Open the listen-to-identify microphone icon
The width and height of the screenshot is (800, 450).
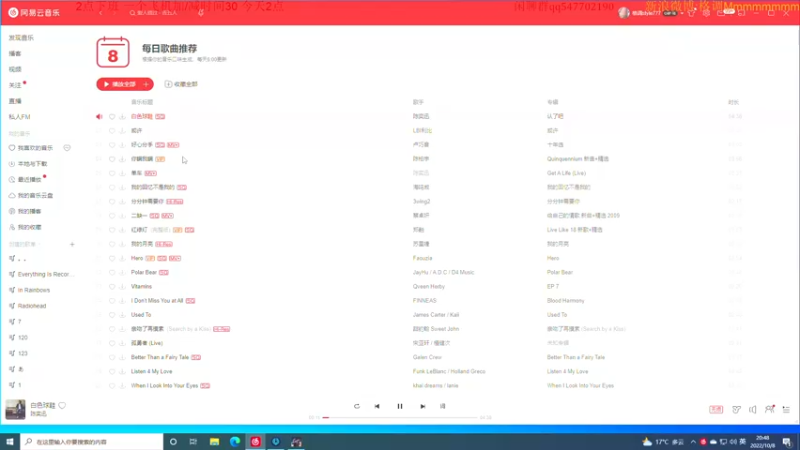(201, 13)
